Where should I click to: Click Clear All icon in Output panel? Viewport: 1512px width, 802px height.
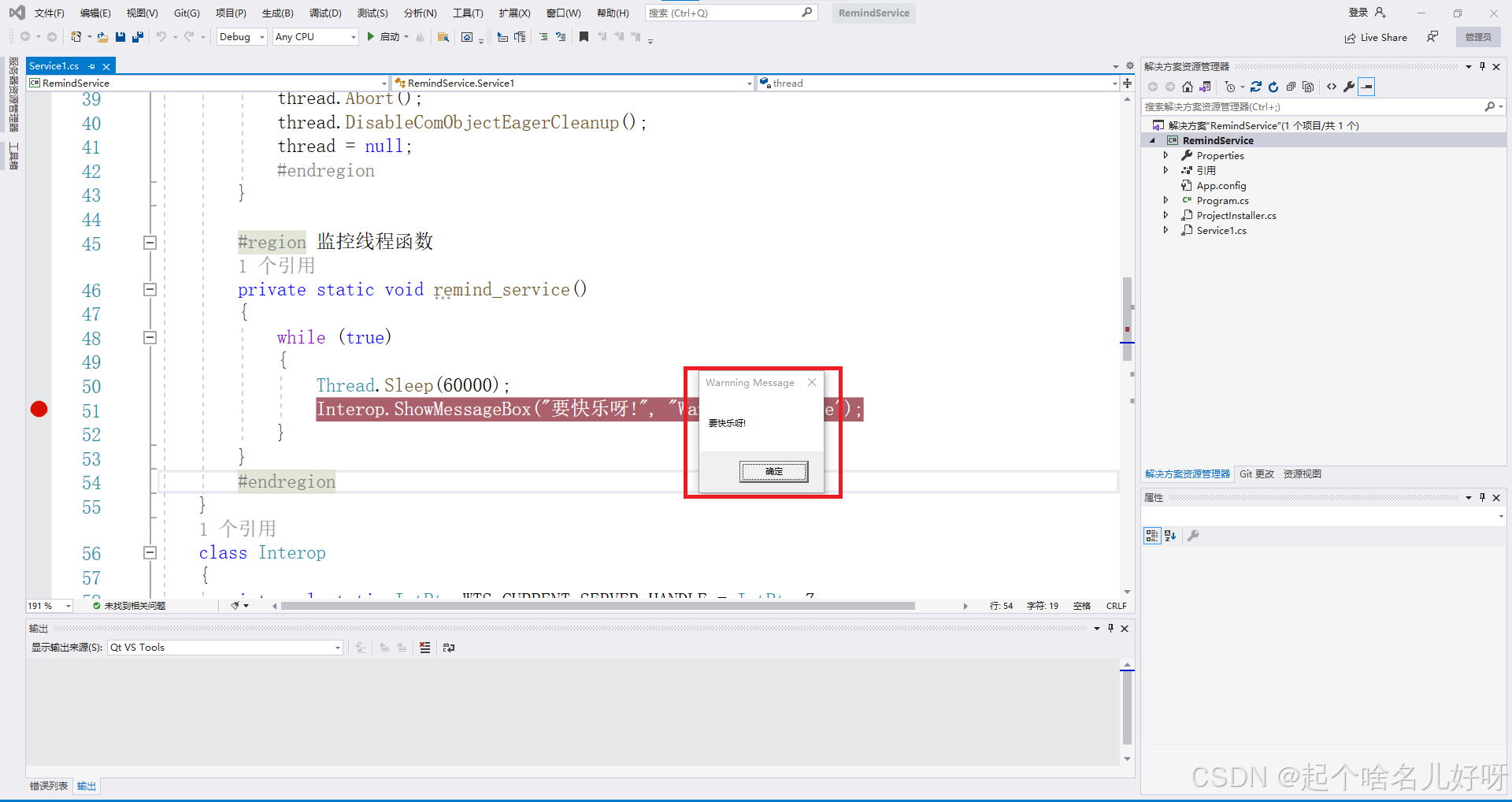pos(425,648)
